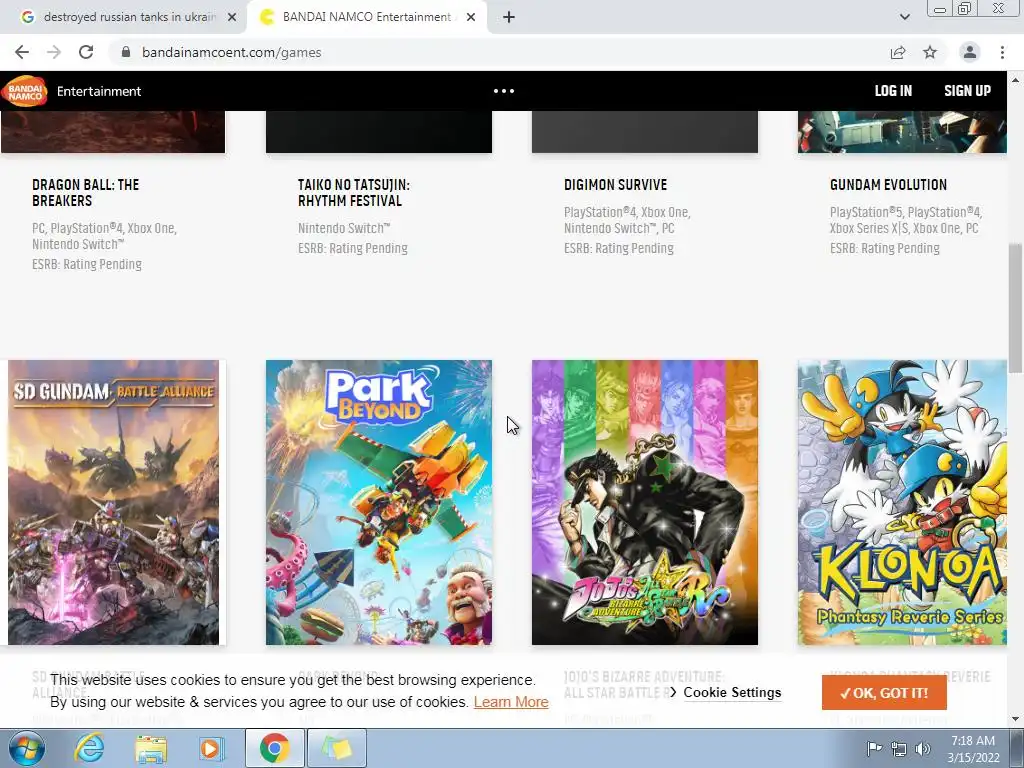Open Dragon Ball: The Breakers title
Screen dimensions: 1024x768
86,193
